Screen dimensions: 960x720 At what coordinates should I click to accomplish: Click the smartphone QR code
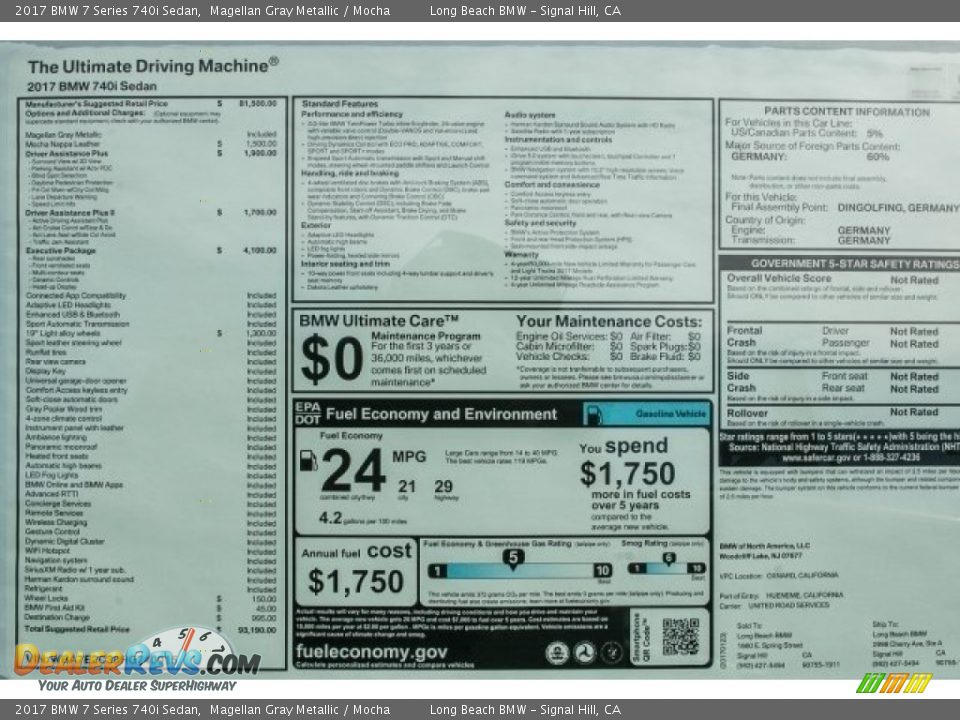680,637
